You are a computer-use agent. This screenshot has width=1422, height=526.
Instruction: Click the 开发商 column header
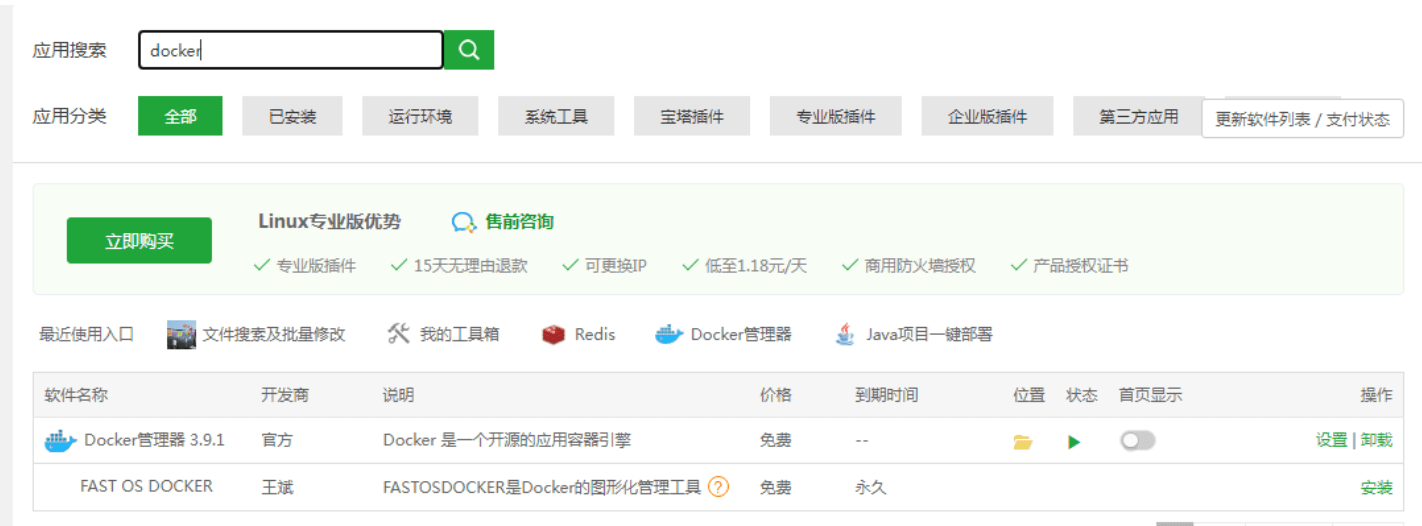pos(285,395)
